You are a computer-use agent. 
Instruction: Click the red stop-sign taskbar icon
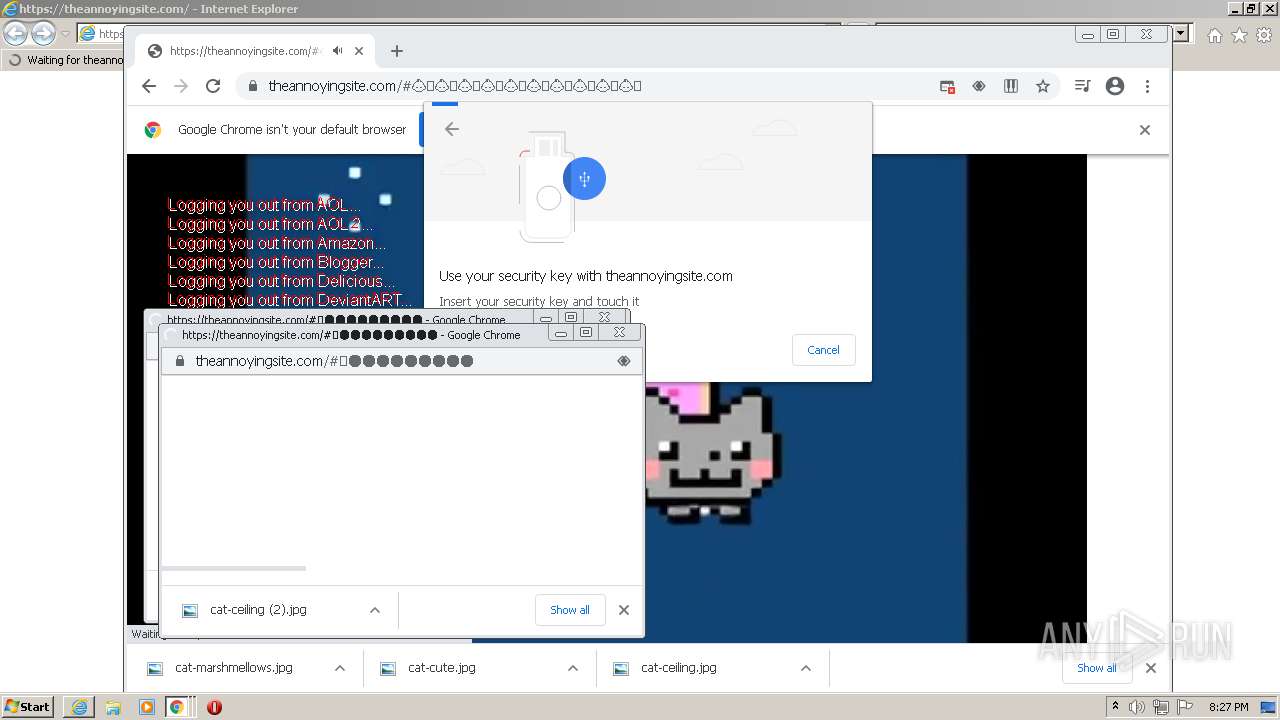(x=213, y=707)
